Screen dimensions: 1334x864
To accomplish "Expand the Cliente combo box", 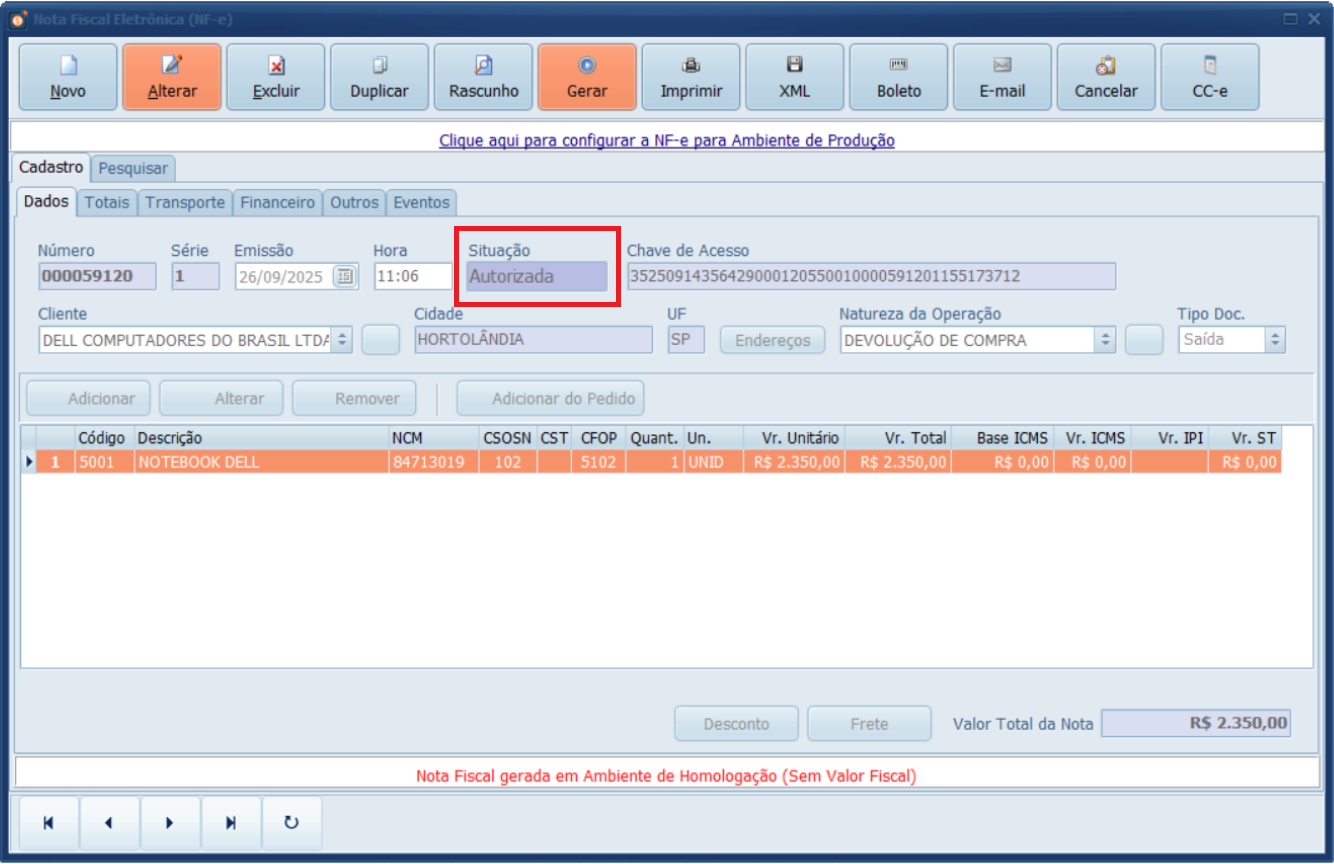I will [342, 340].
